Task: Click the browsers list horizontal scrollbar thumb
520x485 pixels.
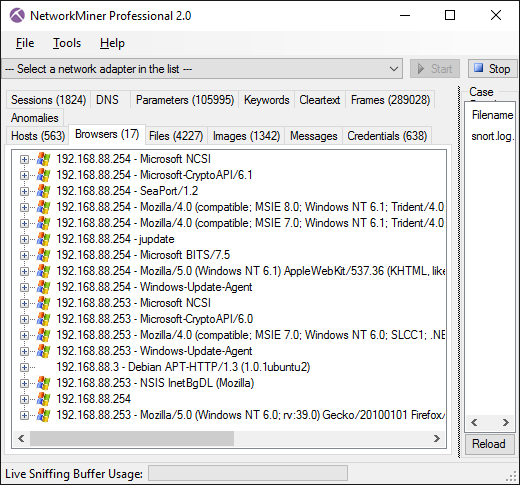Action: click(132, 438)
